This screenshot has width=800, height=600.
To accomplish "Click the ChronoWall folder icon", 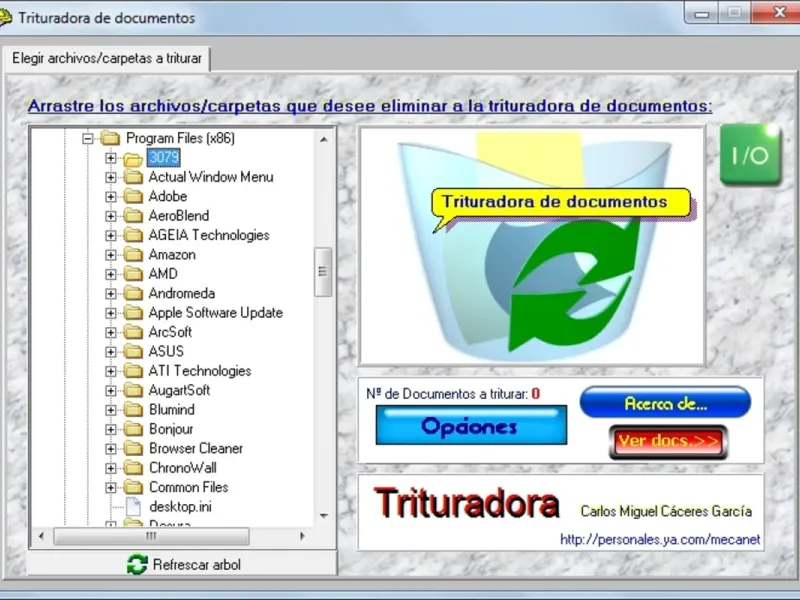I will pos(133,468).
